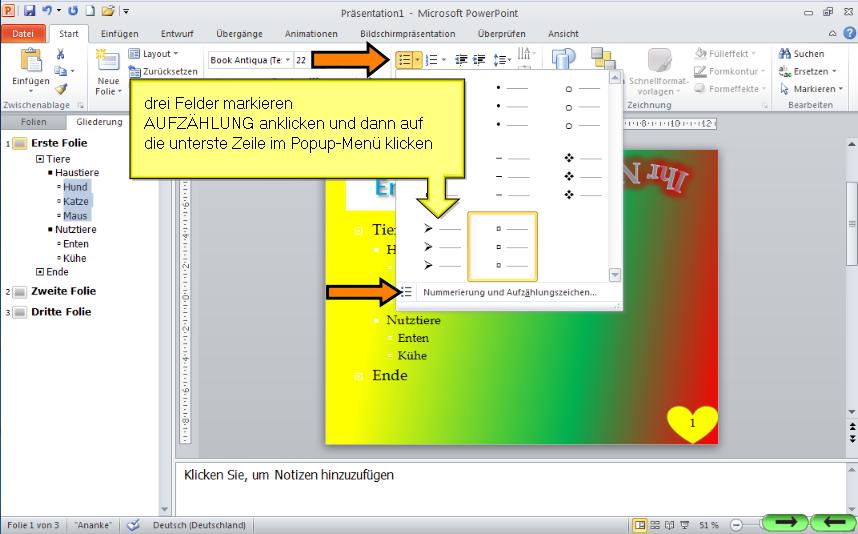Screen dimensions: 858x534
Task: Click the Neue Folie slide icon
Action: pyautogui.click(x=108, y=62)
